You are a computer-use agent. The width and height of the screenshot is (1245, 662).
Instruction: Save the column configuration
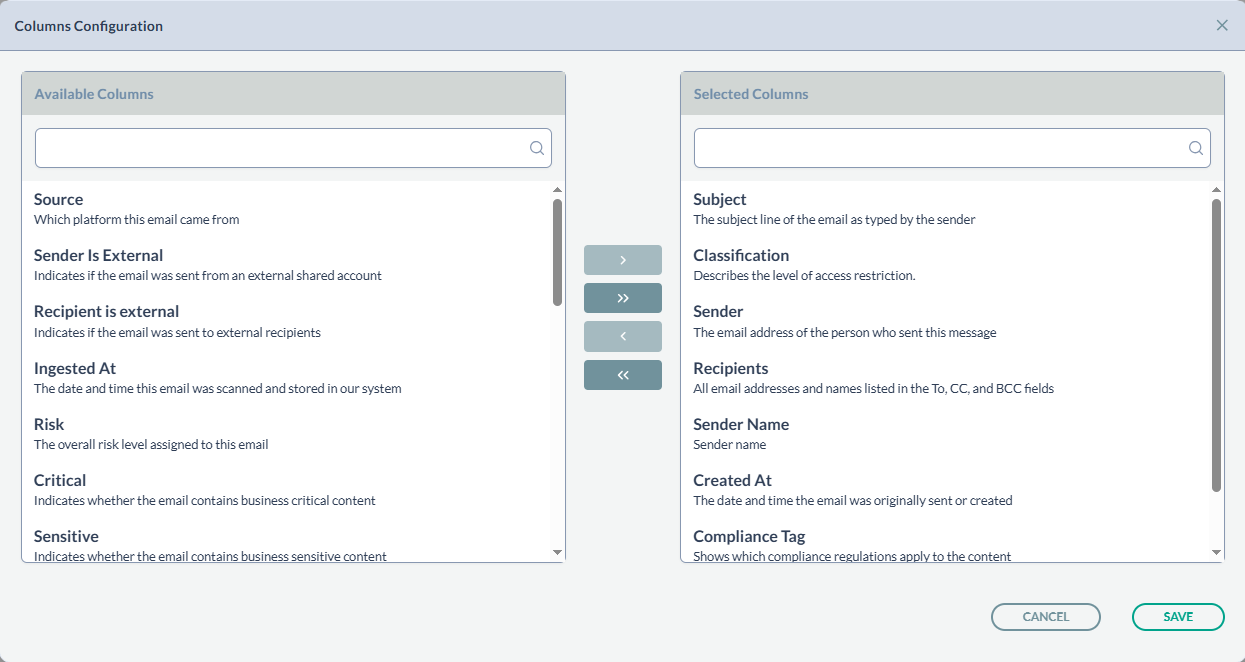tap(1178, 617)
